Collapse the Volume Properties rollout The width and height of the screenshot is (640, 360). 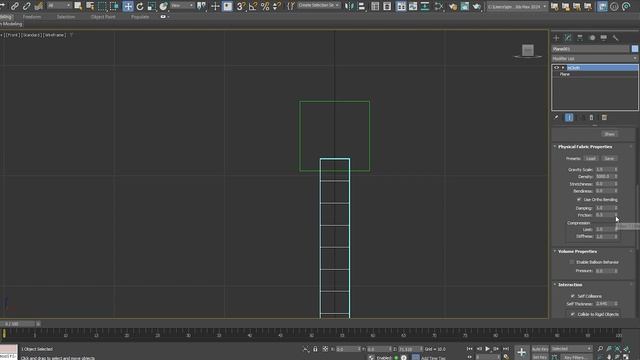click(577, 251)
